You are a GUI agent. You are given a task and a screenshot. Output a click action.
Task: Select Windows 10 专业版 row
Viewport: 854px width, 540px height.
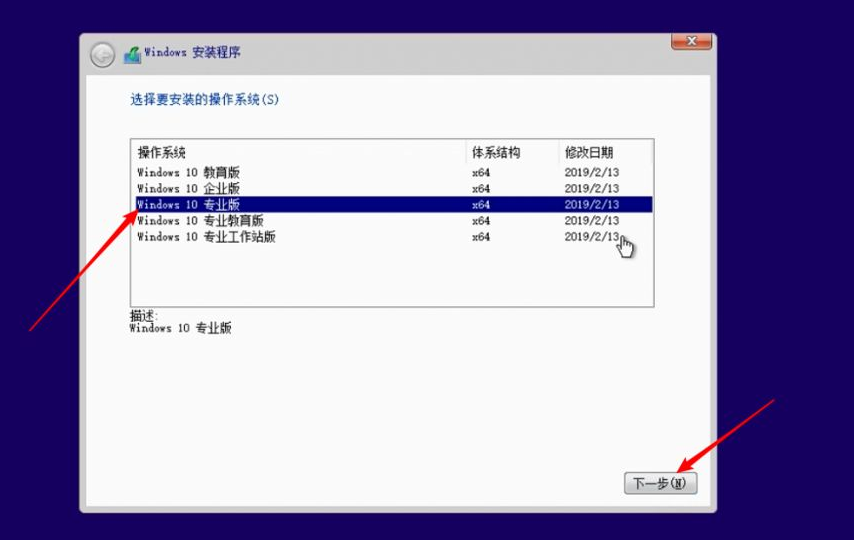[x=394, y=204]
